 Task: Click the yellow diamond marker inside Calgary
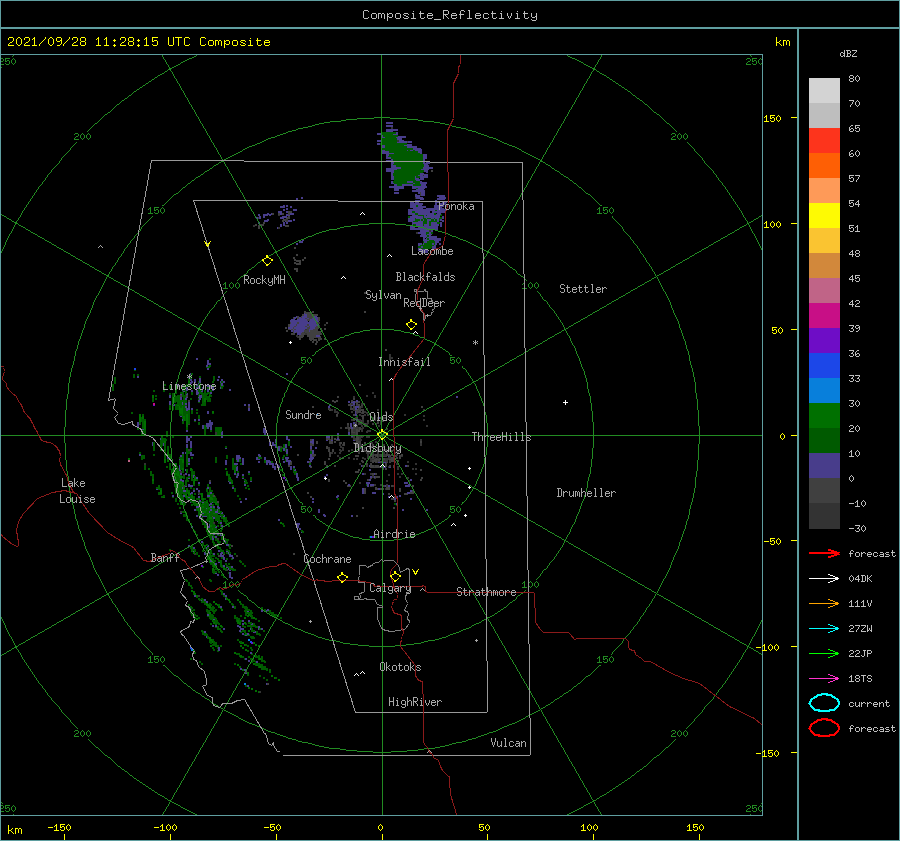[395, 576]
